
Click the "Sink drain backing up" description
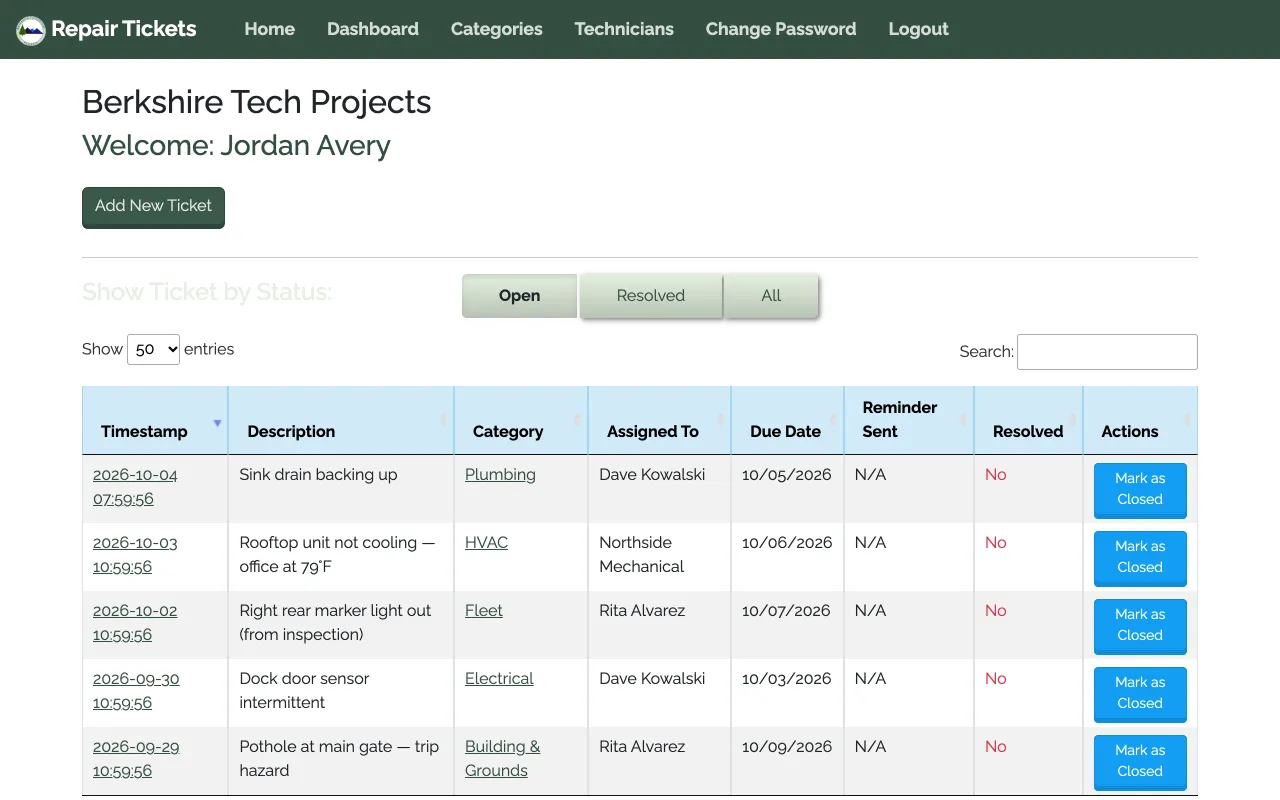coord(318,475)
